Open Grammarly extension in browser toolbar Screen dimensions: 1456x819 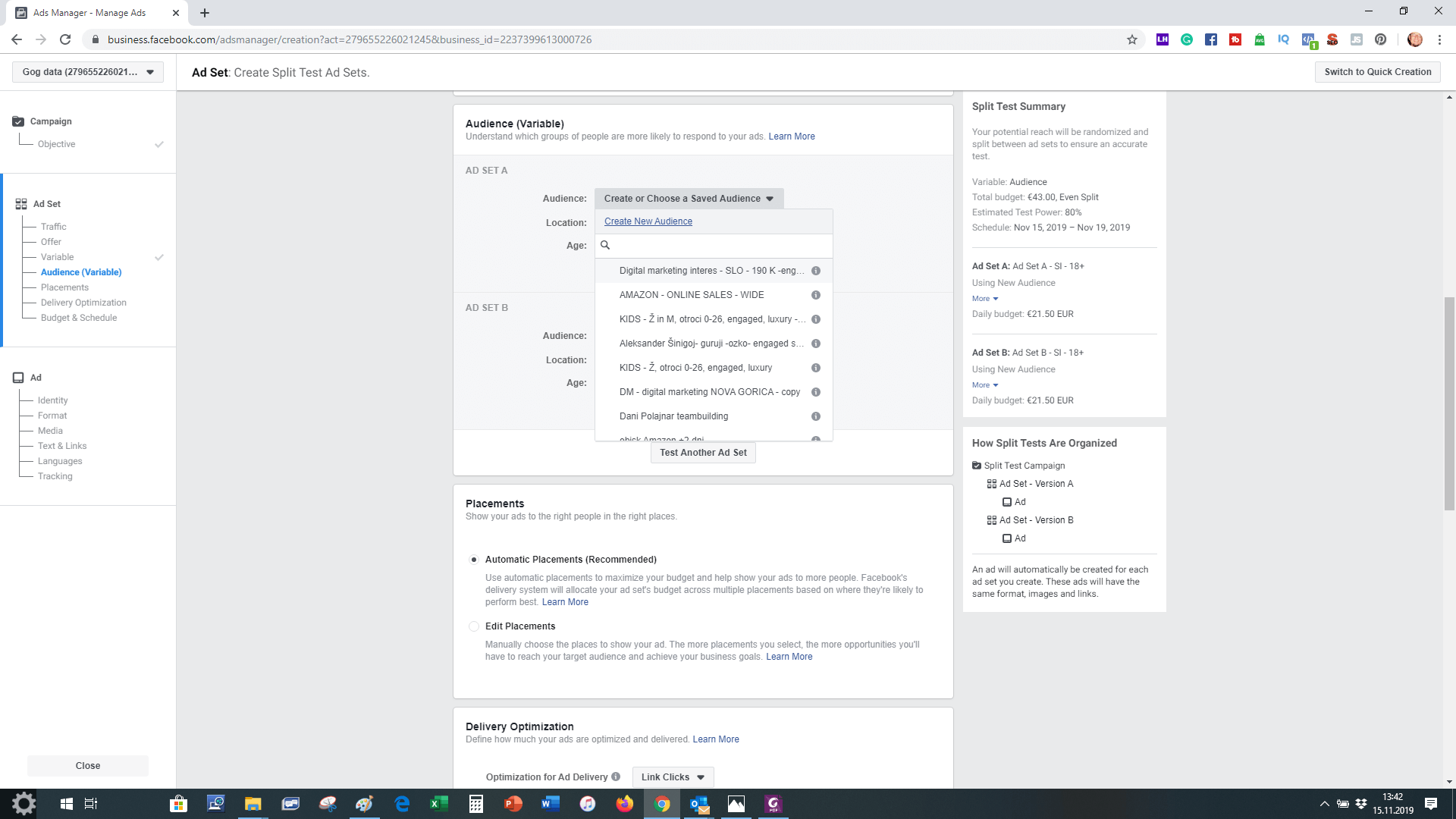pyautogui.click(x=1187, y=39)
